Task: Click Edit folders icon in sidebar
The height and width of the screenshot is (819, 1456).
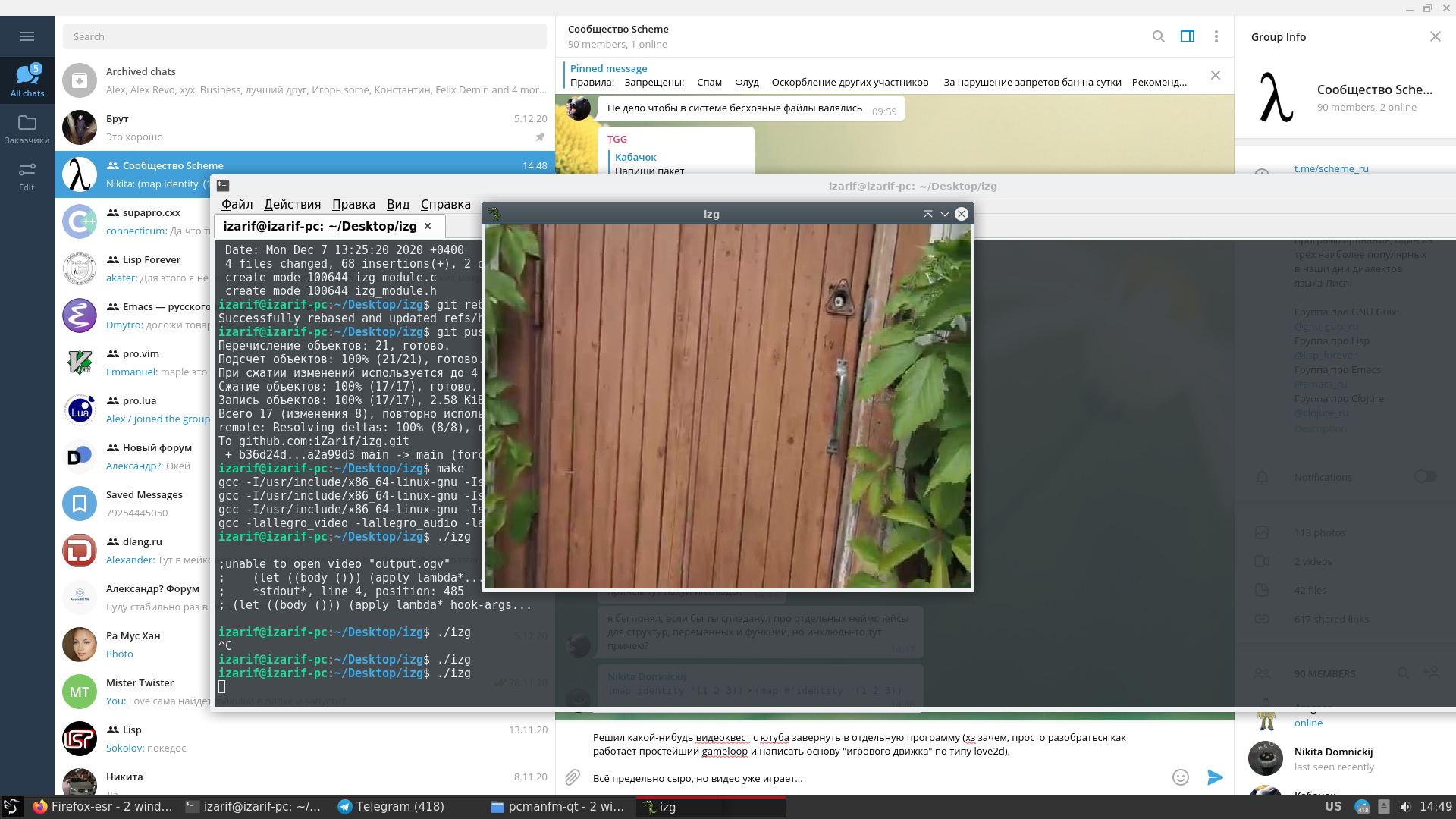Action: (27, 175)
